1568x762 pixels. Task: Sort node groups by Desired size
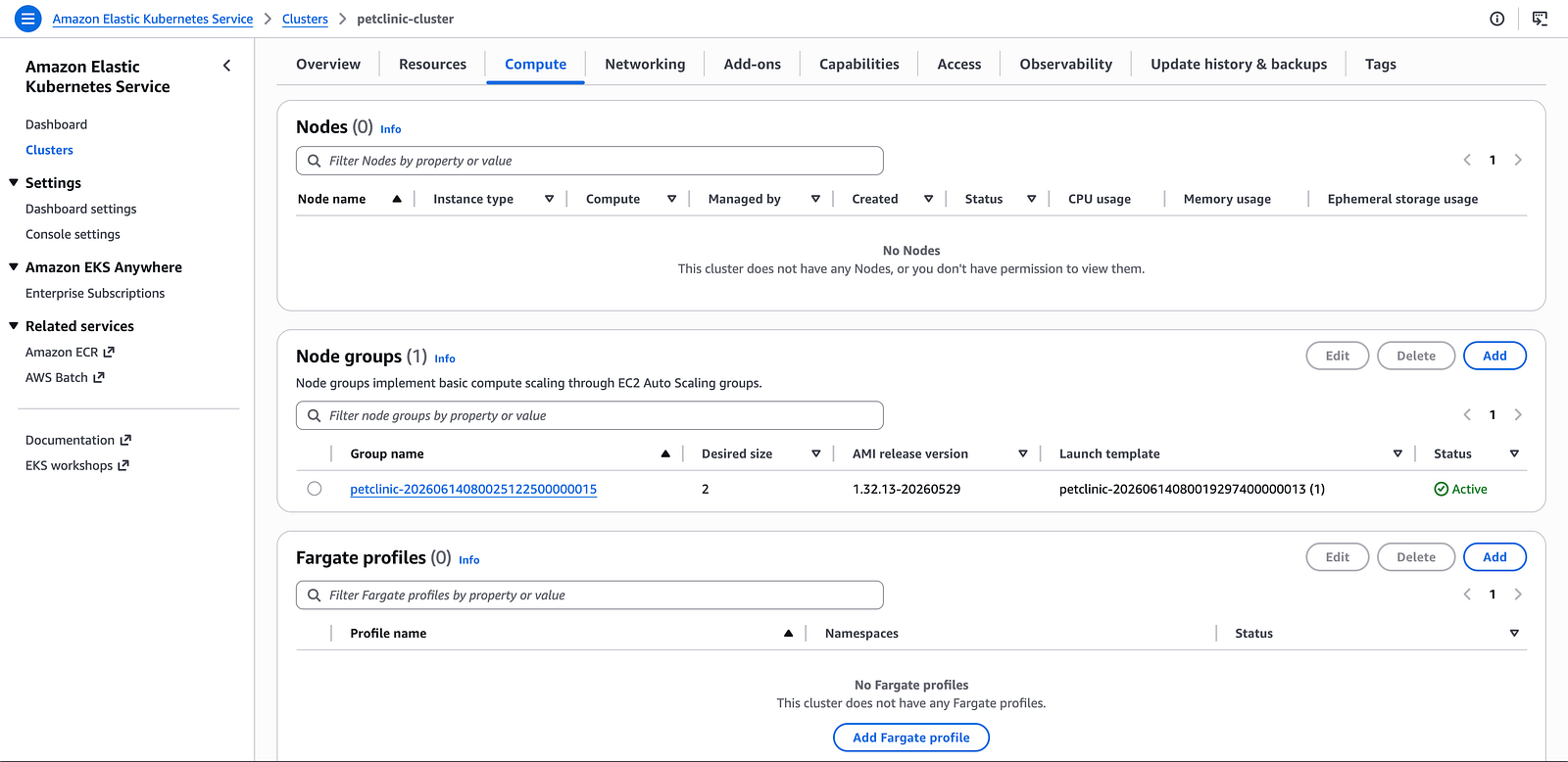pos(815,453)
